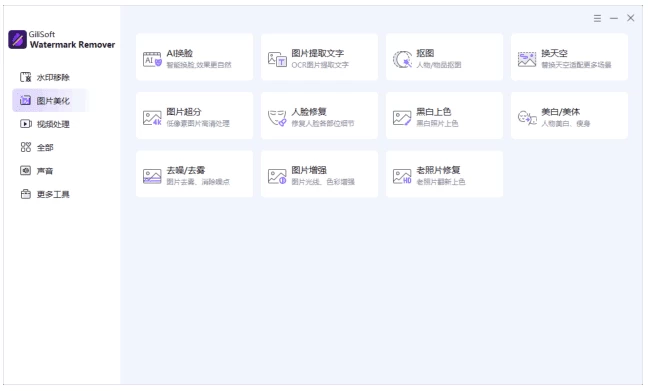
Task: Click the 老照片修复 HD icon
Action: point(402,176)
